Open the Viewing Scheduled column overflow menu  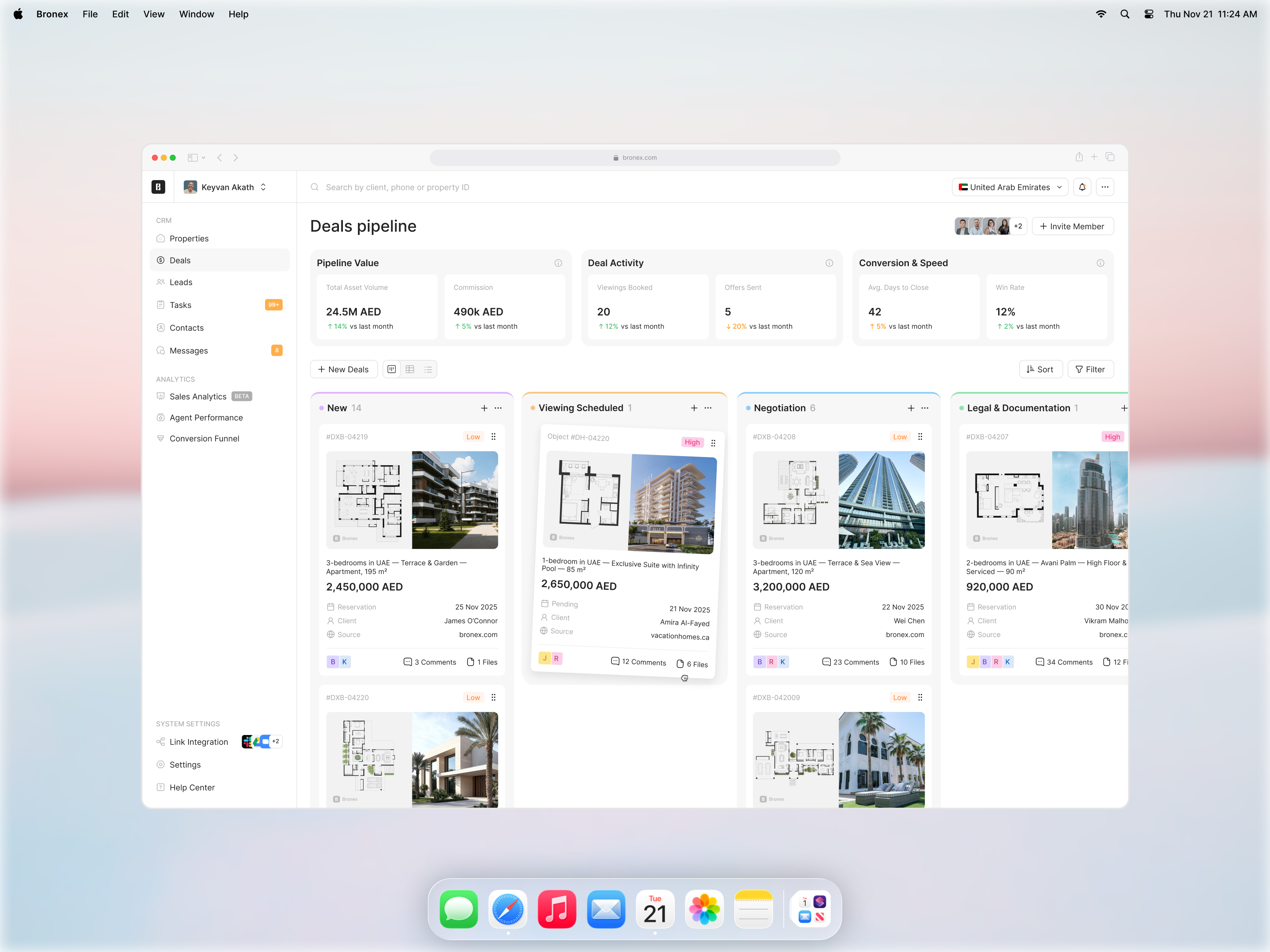[708, 408]
